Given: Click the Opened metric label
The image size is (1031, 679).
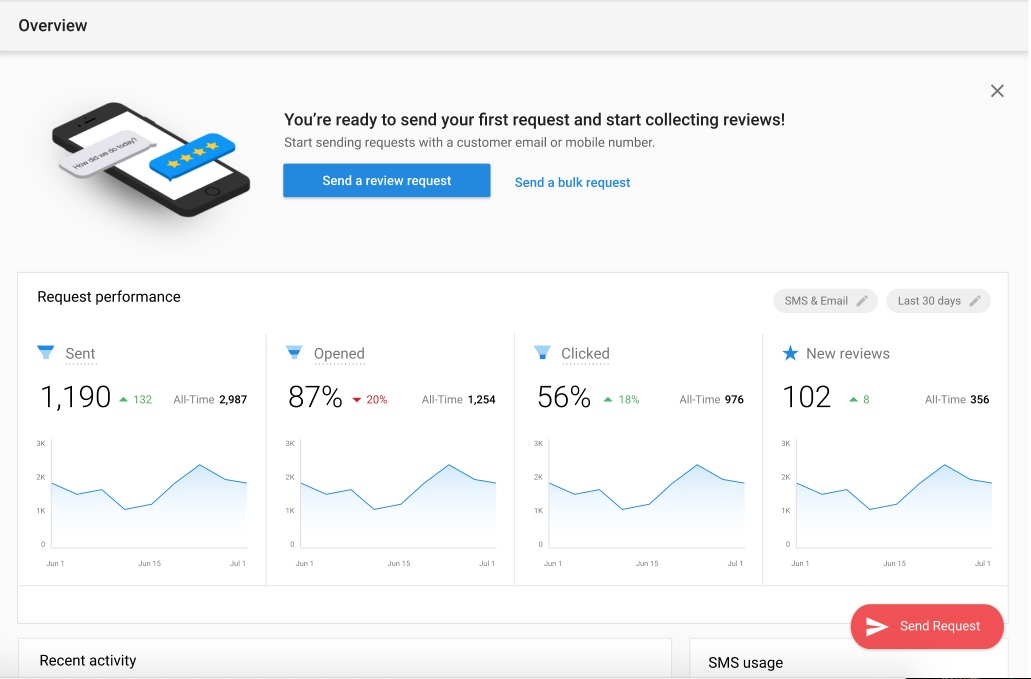Looking at the screenshot, I should click(x=339, y=353).
